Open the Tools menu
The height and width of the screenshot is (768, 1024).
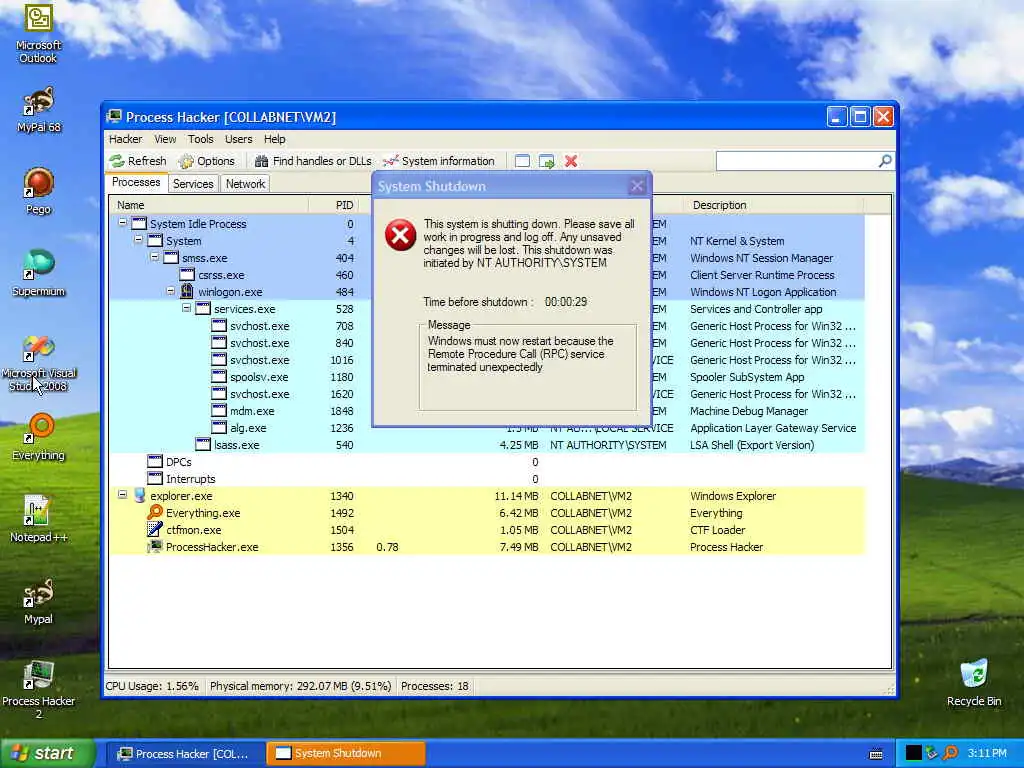click(200, 139)
